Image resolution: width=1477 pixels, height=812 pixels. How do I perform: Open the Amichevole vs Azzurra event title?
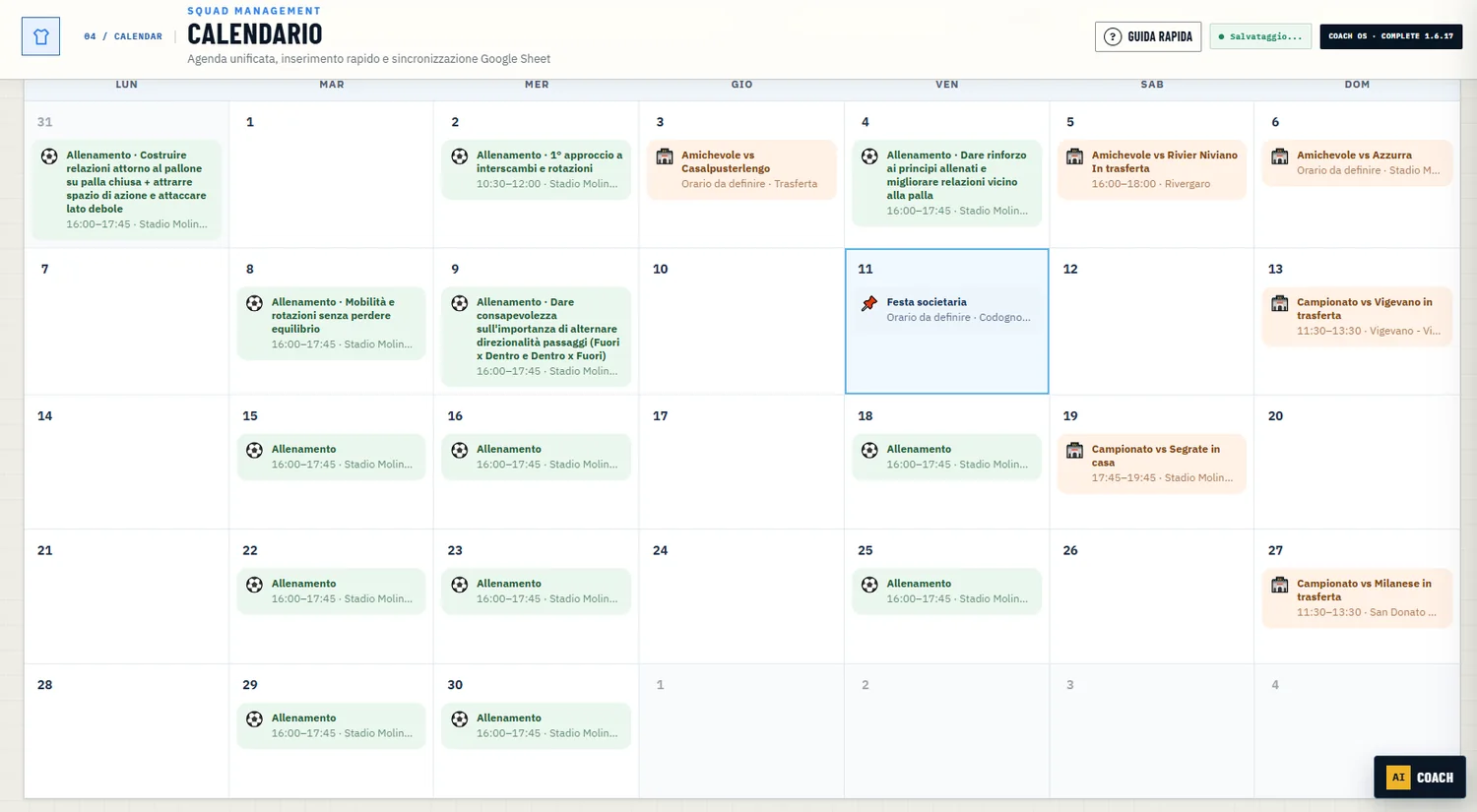1354,156
